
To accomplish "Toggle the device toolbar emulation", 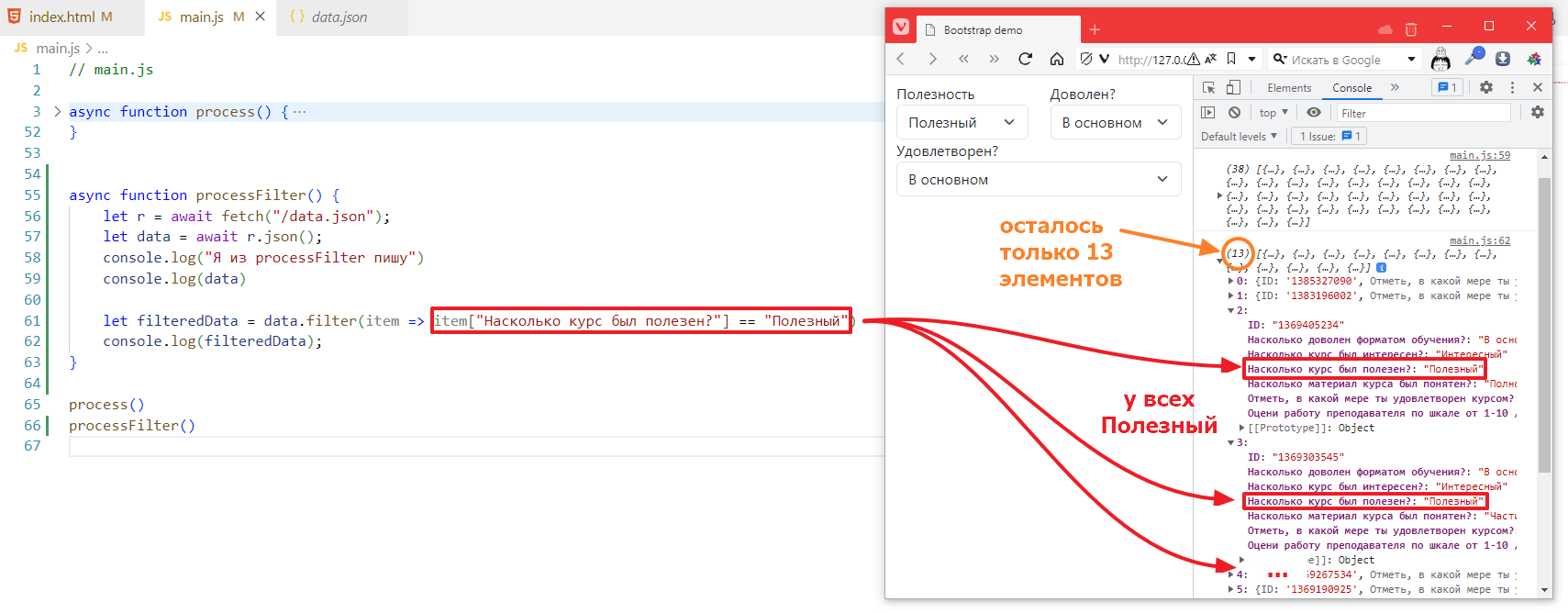I will pos(1233,88).
